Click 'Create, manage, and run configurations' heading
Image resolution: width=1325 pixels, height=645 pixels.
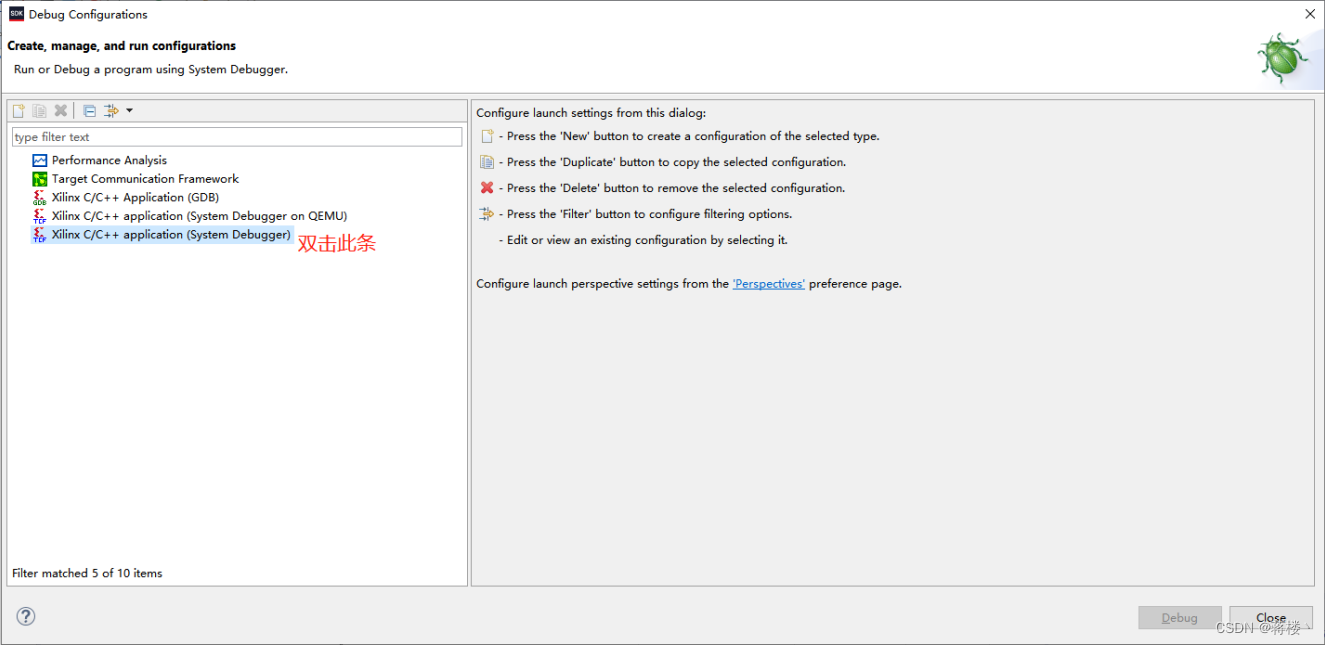[122, 46]
